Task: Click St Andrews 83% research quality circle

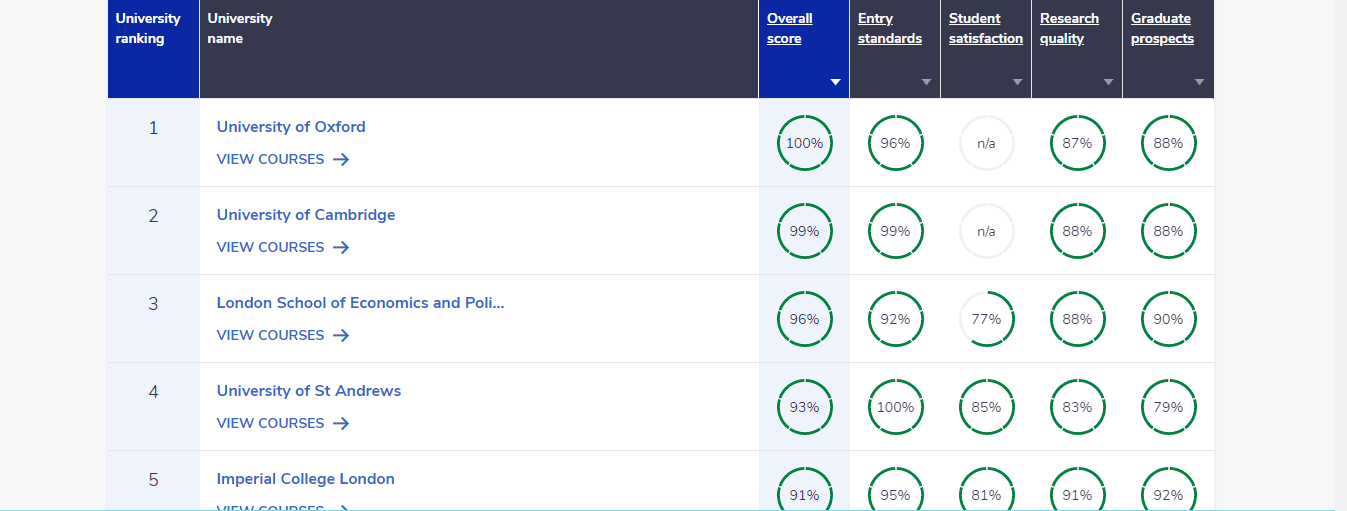Action: click(1077, 407)
